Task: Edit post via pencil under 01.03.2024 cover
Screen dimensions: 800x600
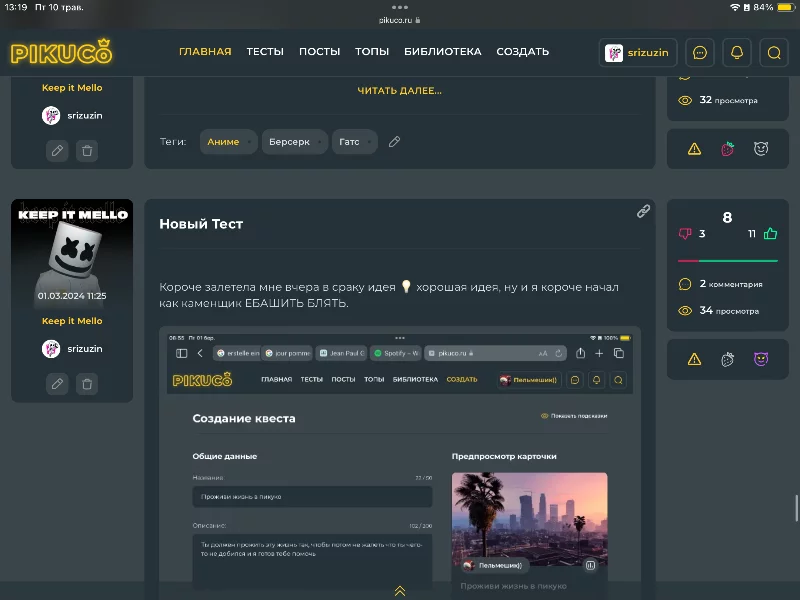Action: click(x=57, y=384)
